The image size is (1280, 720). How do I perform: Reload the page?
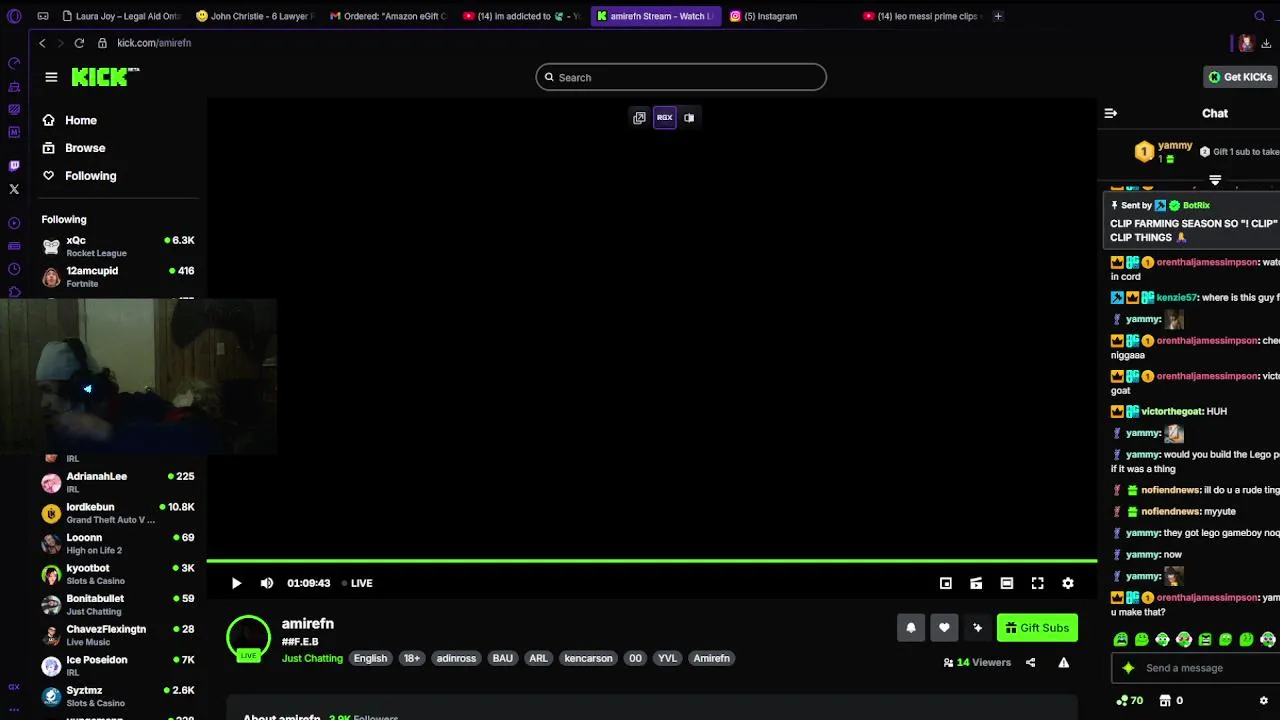click(x=78, y=43)
